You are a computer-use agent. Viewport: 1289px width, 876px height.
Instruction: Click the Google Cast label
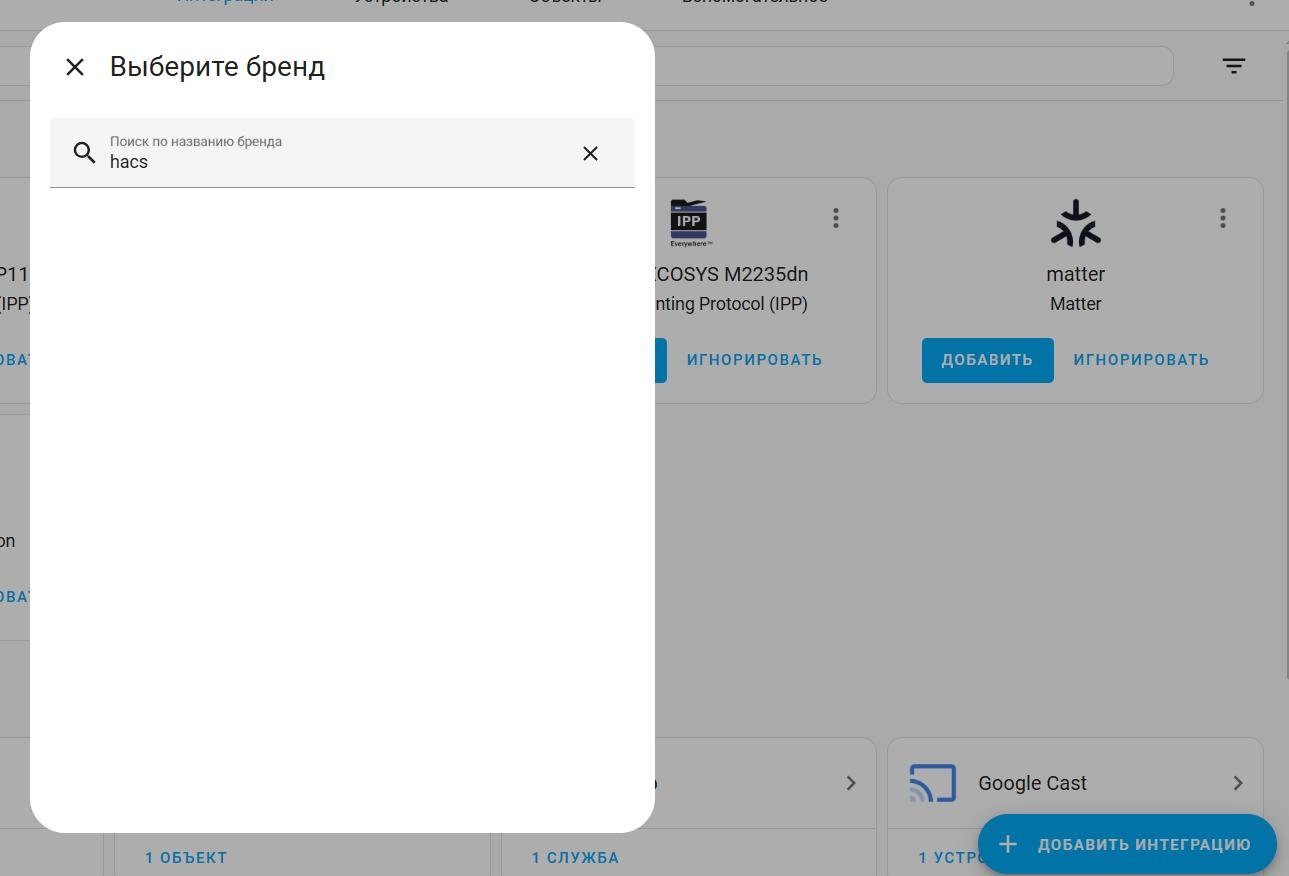(x=1032, y=783)
